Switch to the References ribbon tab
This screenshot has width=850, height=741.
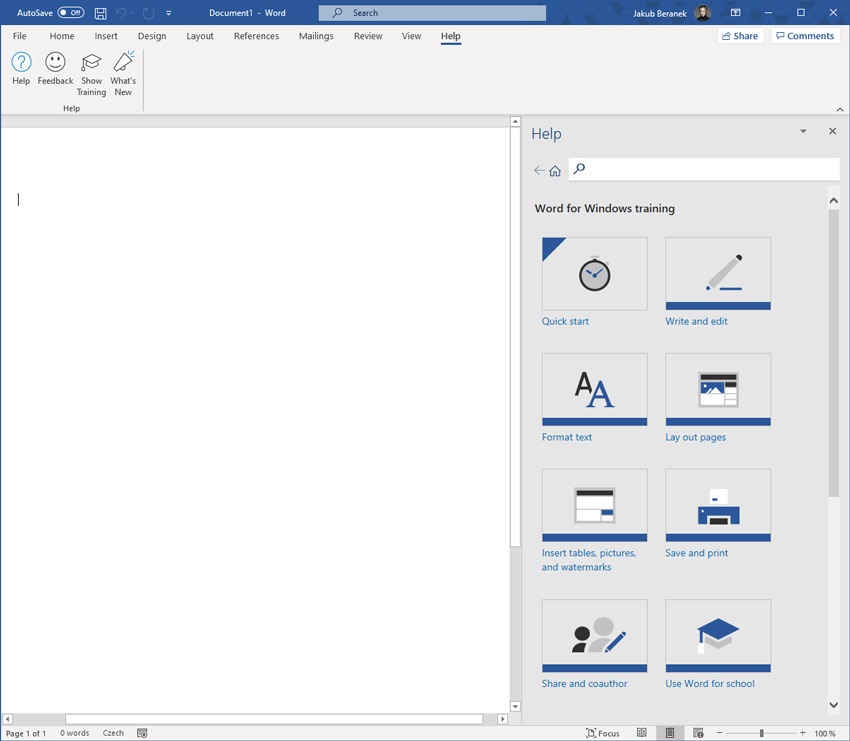pos(256,35)
